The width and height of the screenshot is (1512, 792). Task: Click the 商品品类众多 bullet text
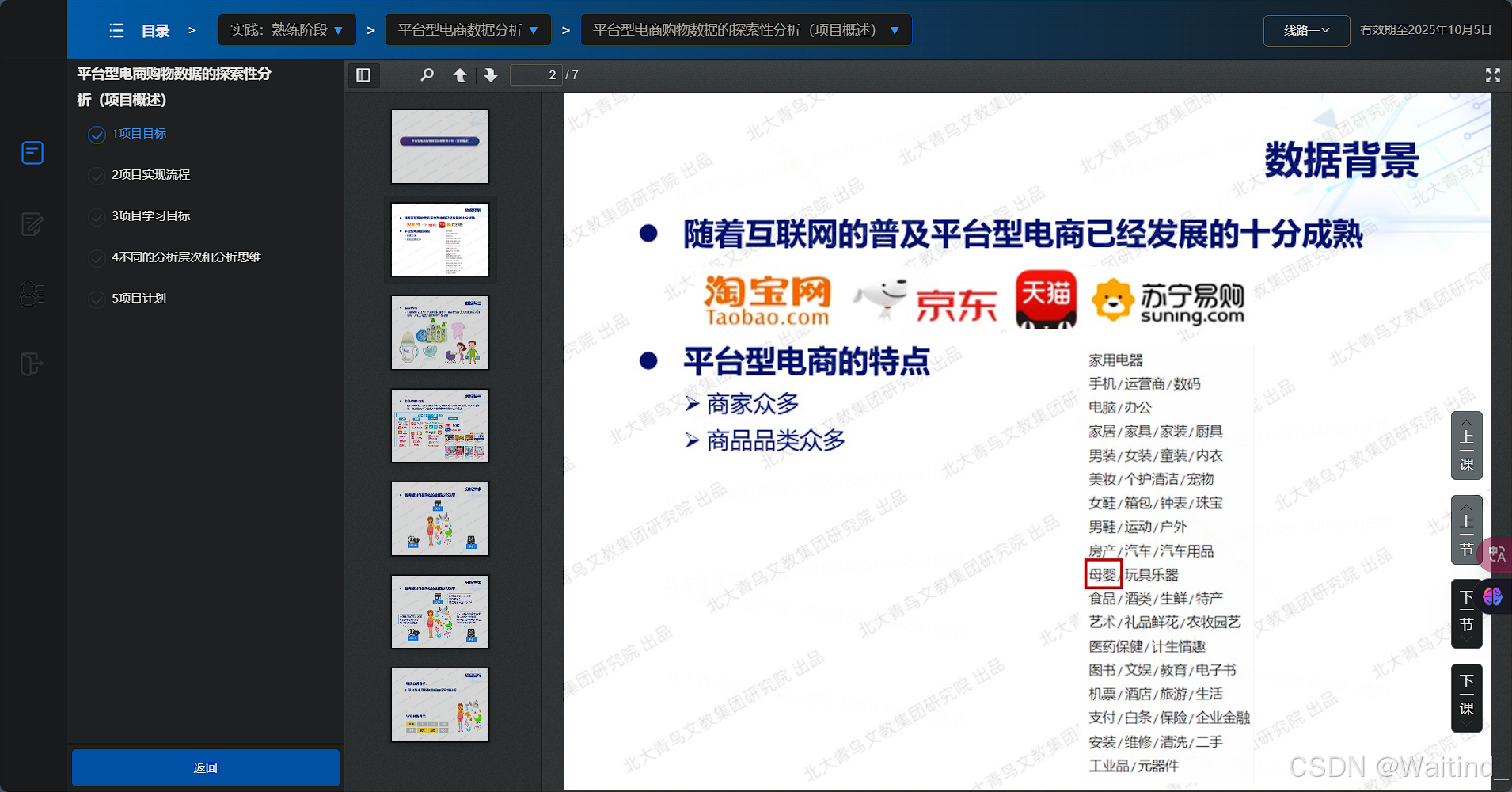(x=776, y=440)
